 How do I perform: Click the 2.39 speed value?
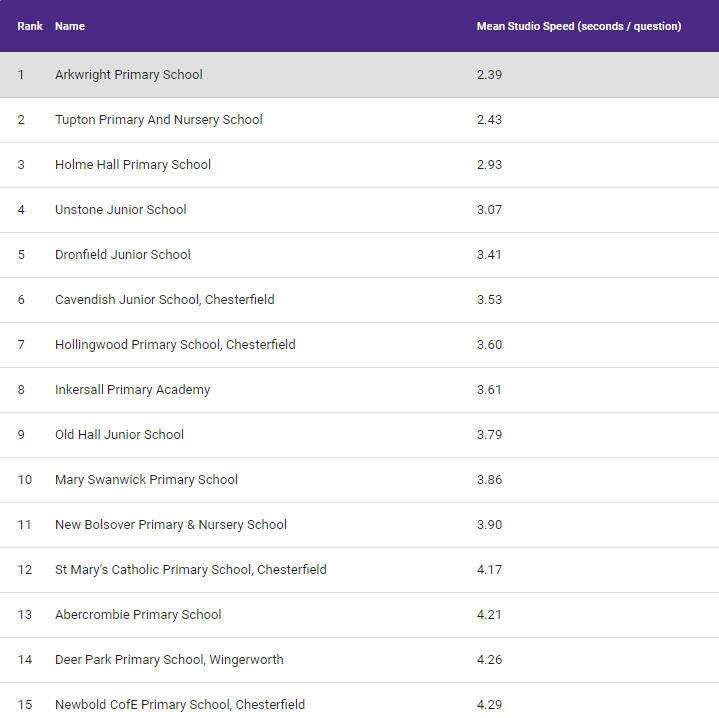489,74
